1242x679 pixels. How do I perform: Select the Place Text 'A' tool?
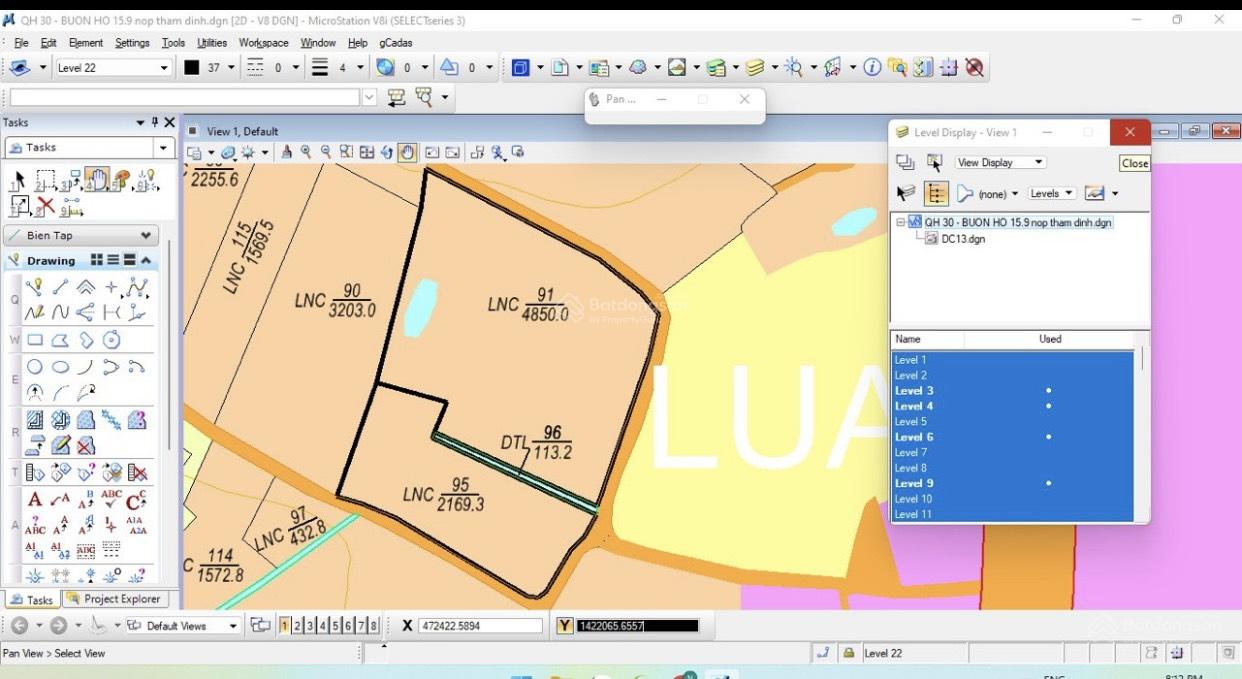(35, 500)
